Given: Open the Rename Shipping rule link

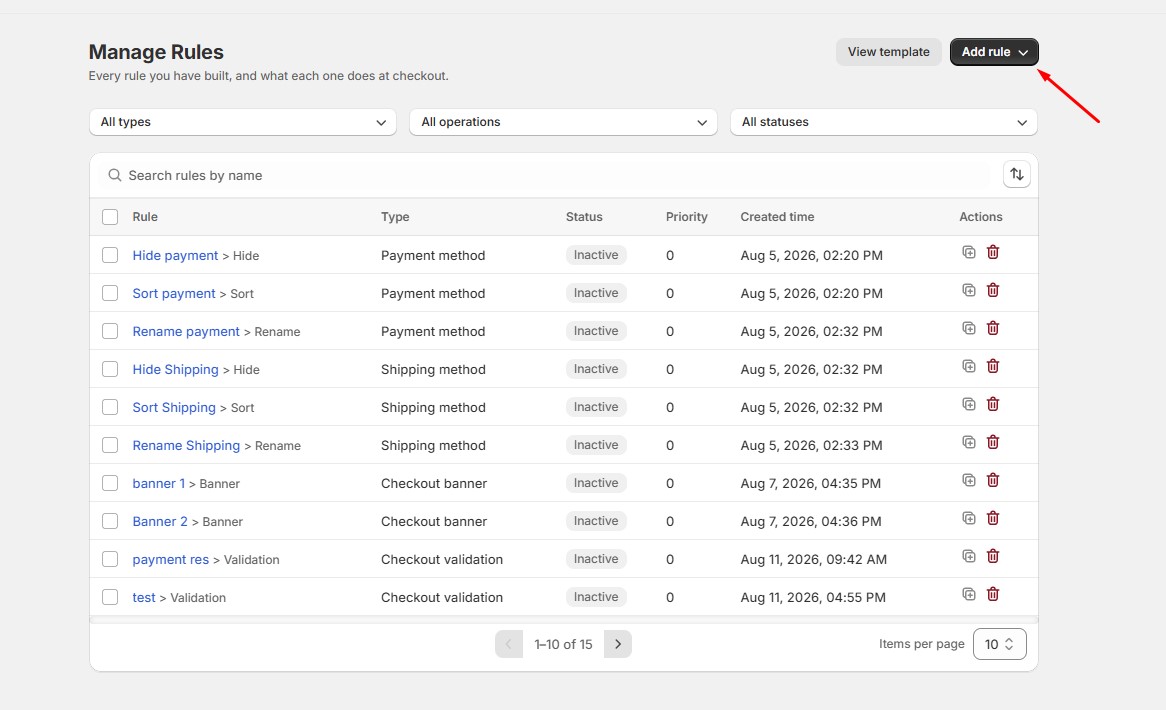Looking at the screenshot, I should tap(187, 445).
